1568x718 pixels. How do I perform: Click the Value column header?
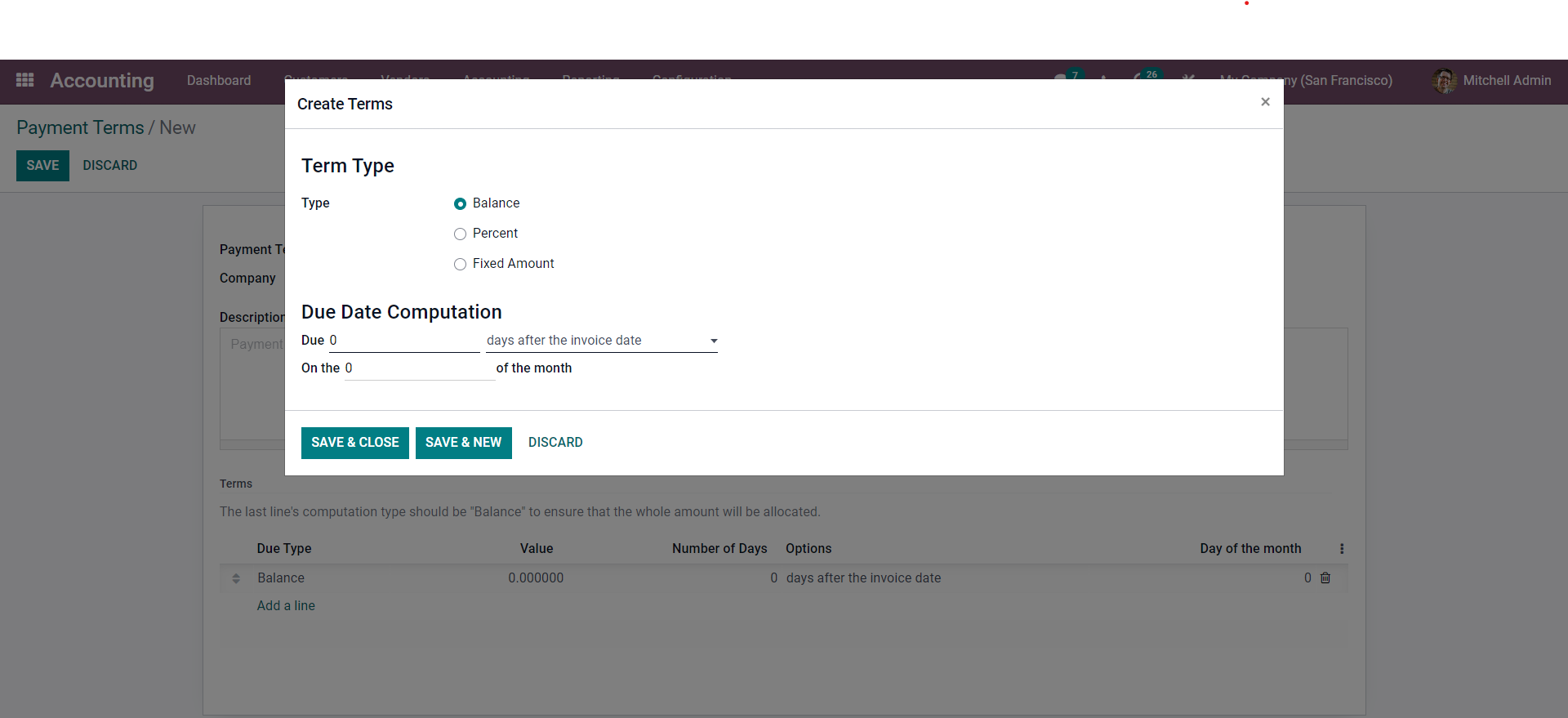537,549
